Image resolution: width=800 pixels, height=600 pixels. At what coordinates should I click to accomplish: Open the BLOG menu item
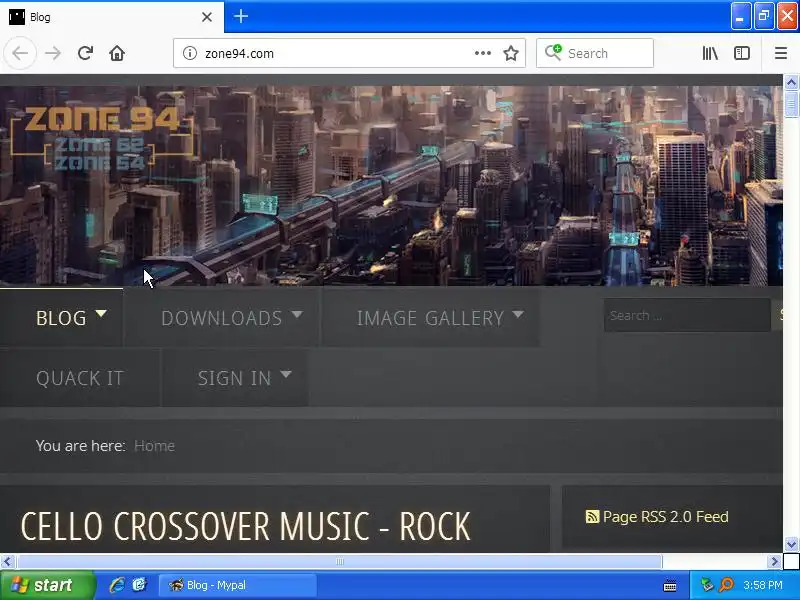61,318
